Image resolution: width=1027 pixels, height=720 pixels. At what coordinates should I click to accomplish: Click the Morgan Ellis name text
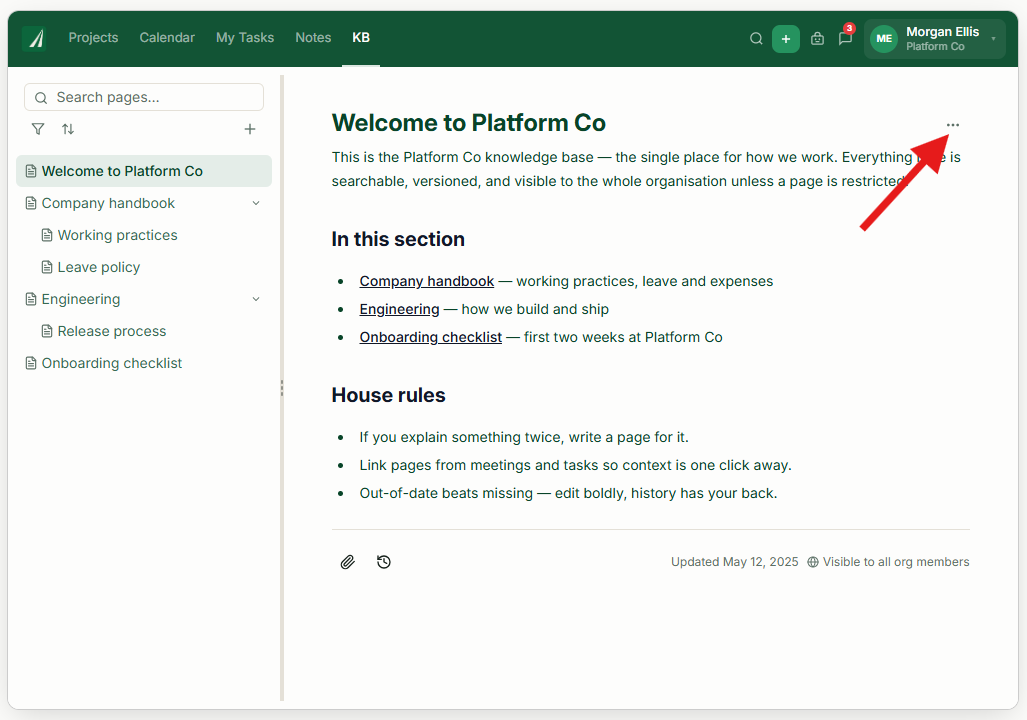pyautogui.click(x=943, y=31)
